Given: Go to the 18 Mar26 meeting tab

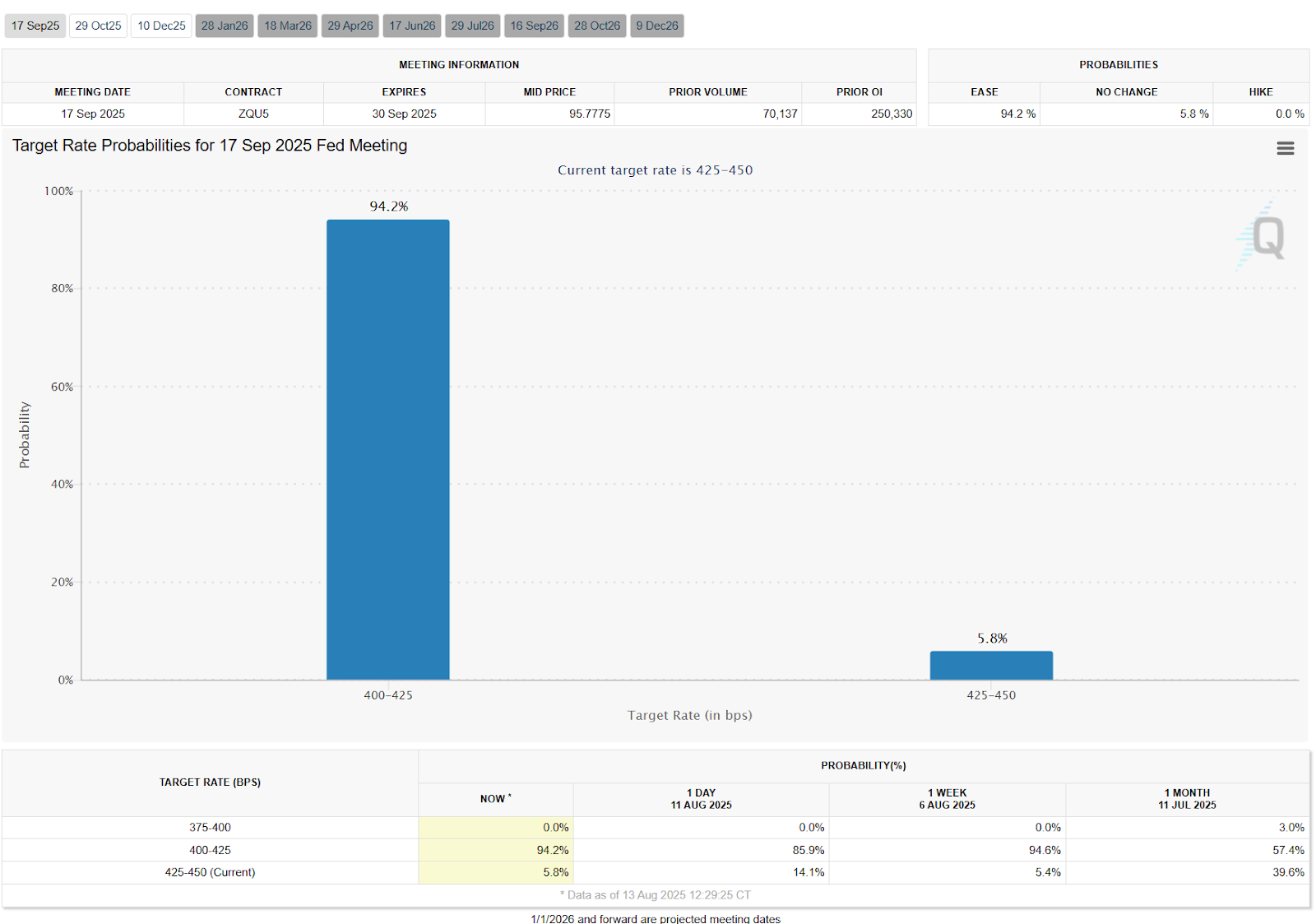Looking at the screenshot, I should tap(288, 26).
